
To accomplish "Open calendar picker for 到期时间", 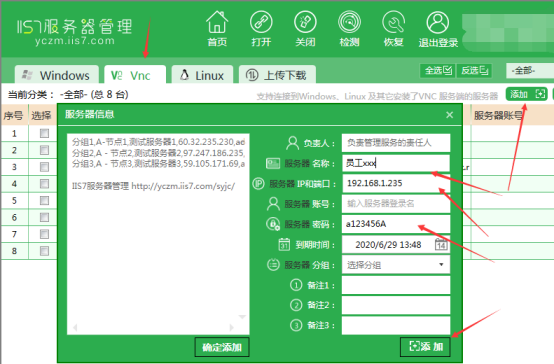I will [x=441, y=245].
